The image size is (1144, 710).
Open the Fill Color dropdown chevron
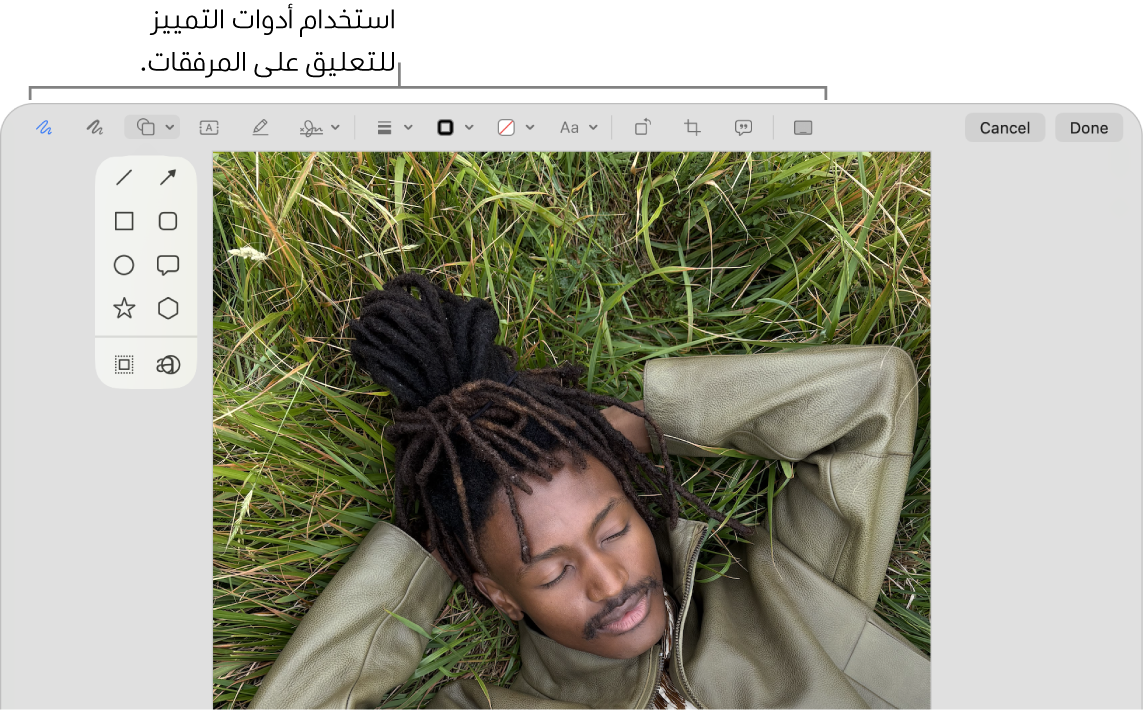pos(530,128)
